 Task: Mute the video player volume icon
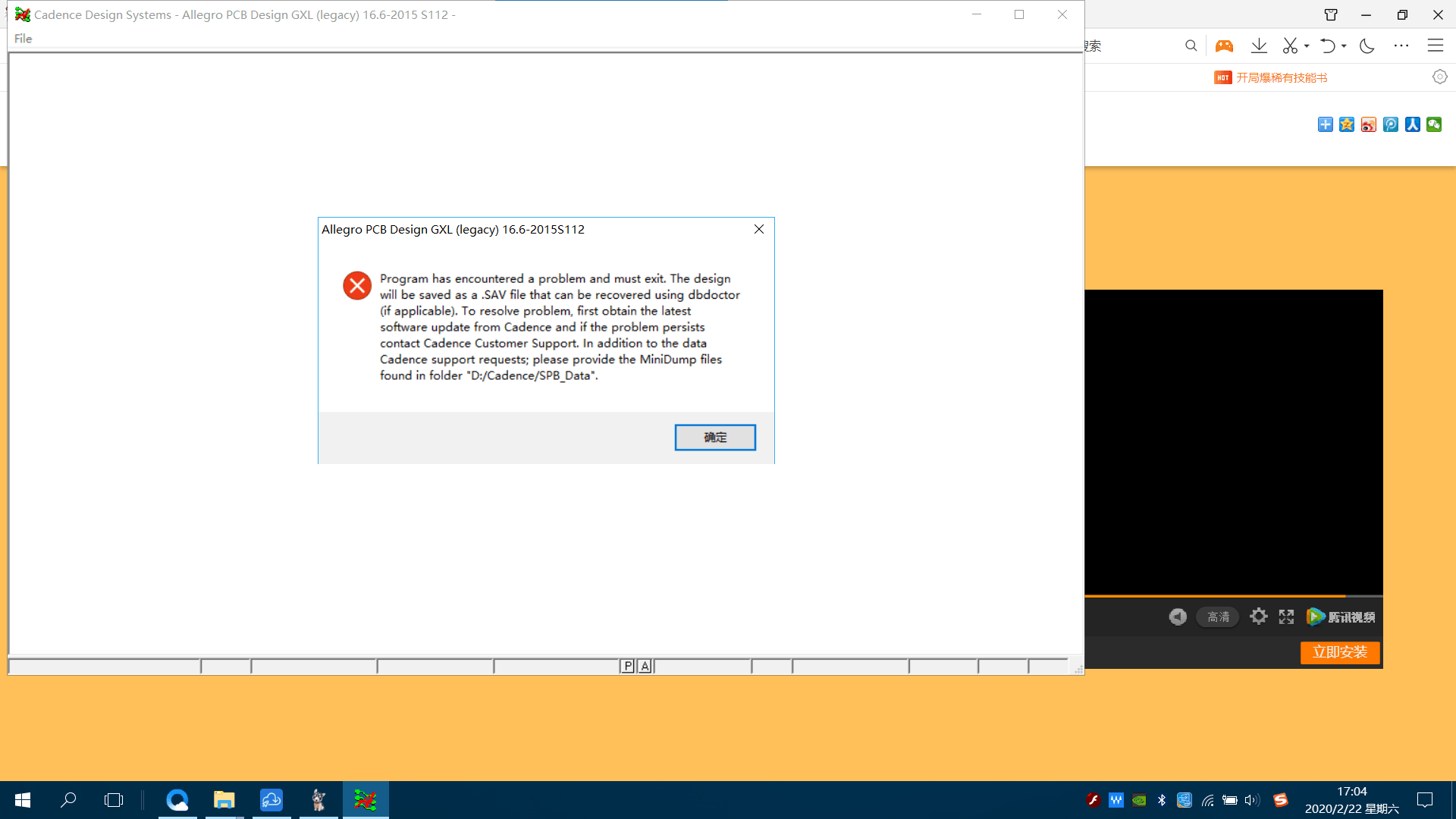point(1178,617)
